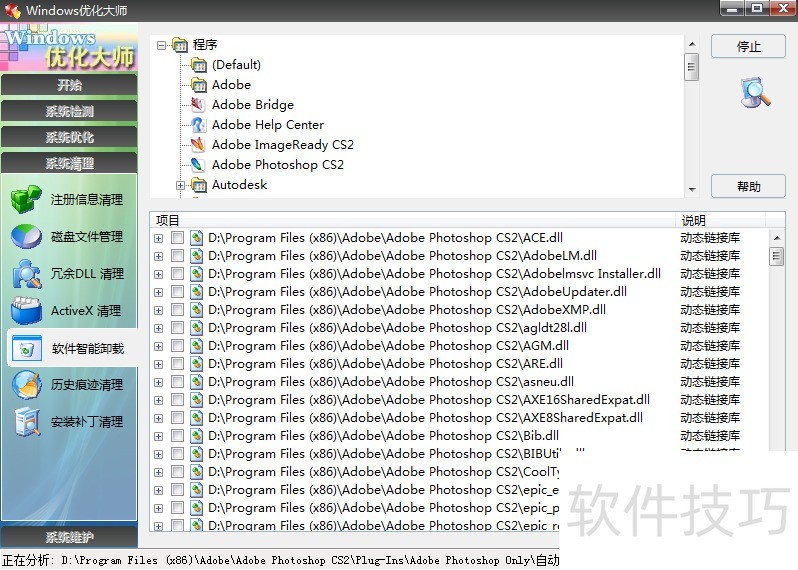Collapse the 程序 tree root
Image resolution: width=798 pixels, height=570 pixels.
[161, 45]
